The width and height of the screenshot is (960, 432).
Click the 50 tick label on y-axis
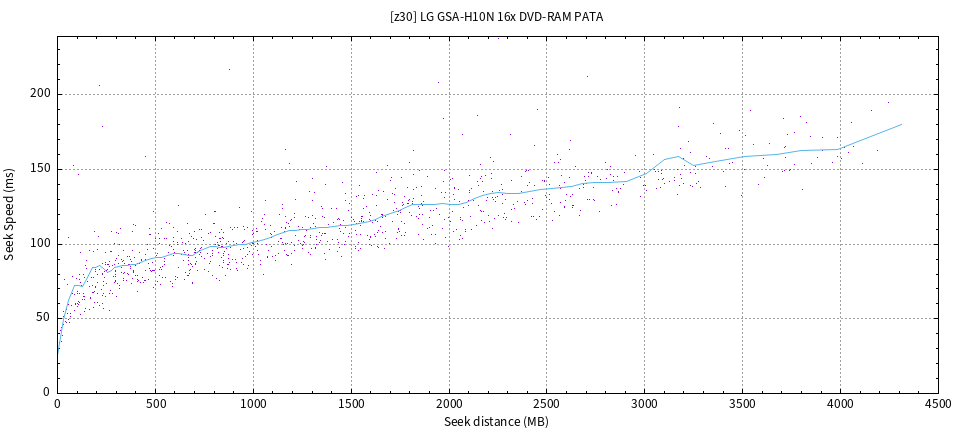43,318
